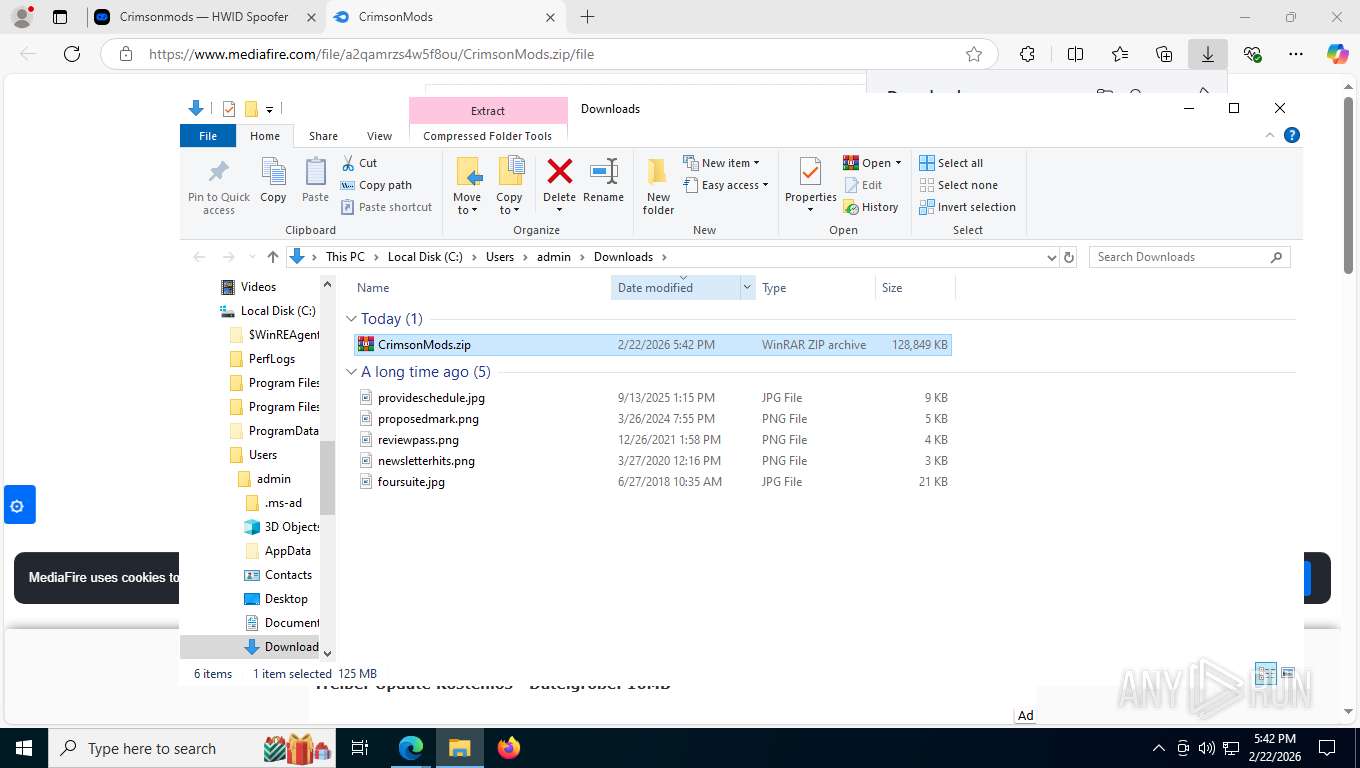Click the Copy ribbon button
This screenshot has width=1360, height=768.
pyautogui.click(x=273, y=182)
